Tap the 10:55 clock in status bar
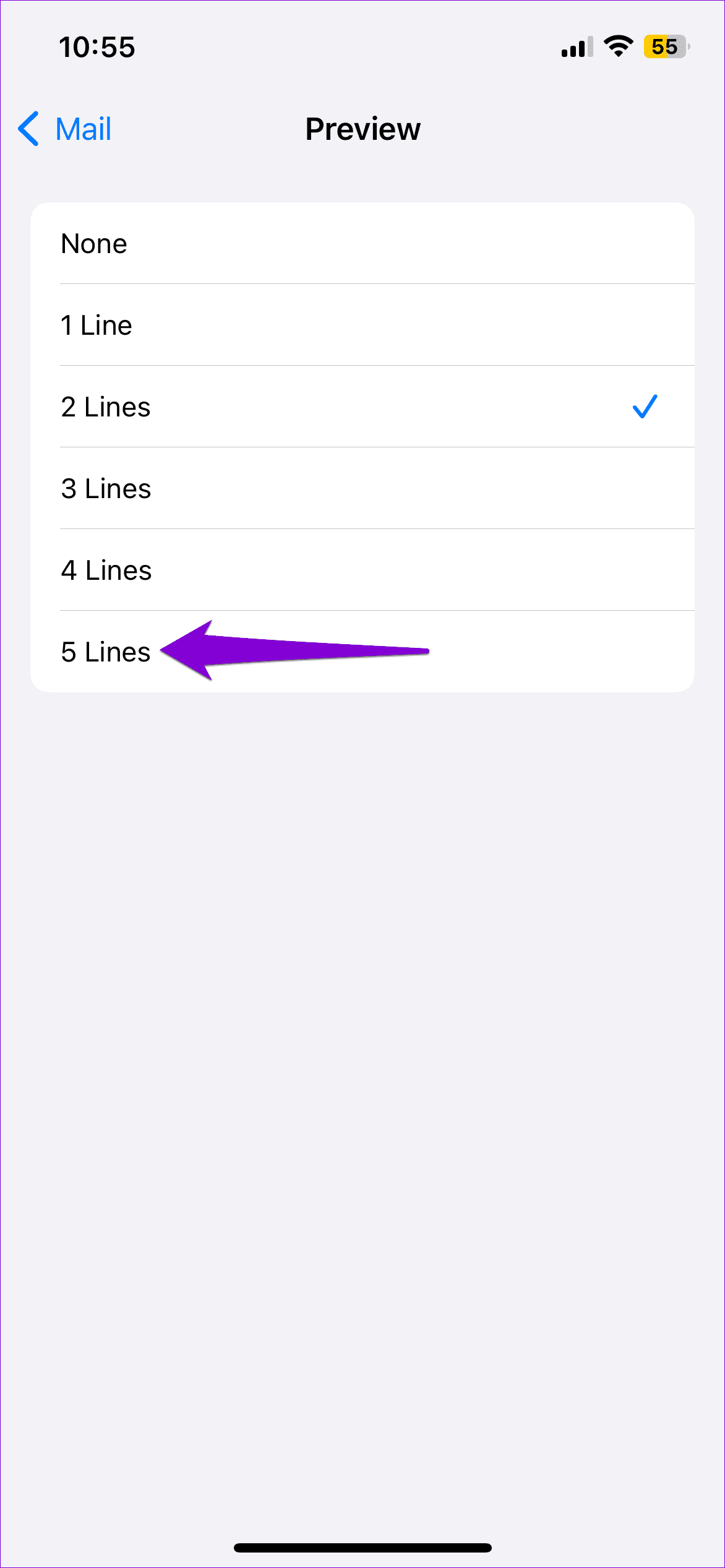The height and width of the screenshot is (1568, 725). (97, 47)
